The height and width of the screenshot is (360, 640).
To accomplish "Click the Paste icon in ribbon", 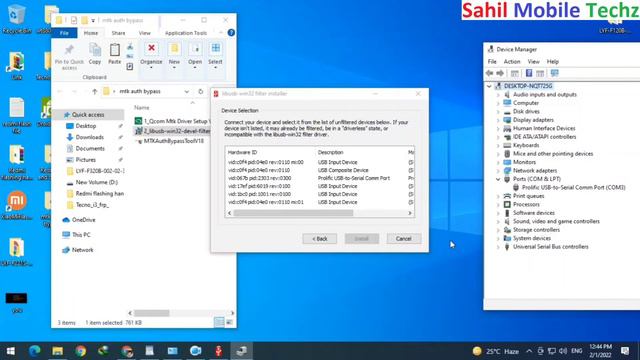I will (x=114, y=54).
